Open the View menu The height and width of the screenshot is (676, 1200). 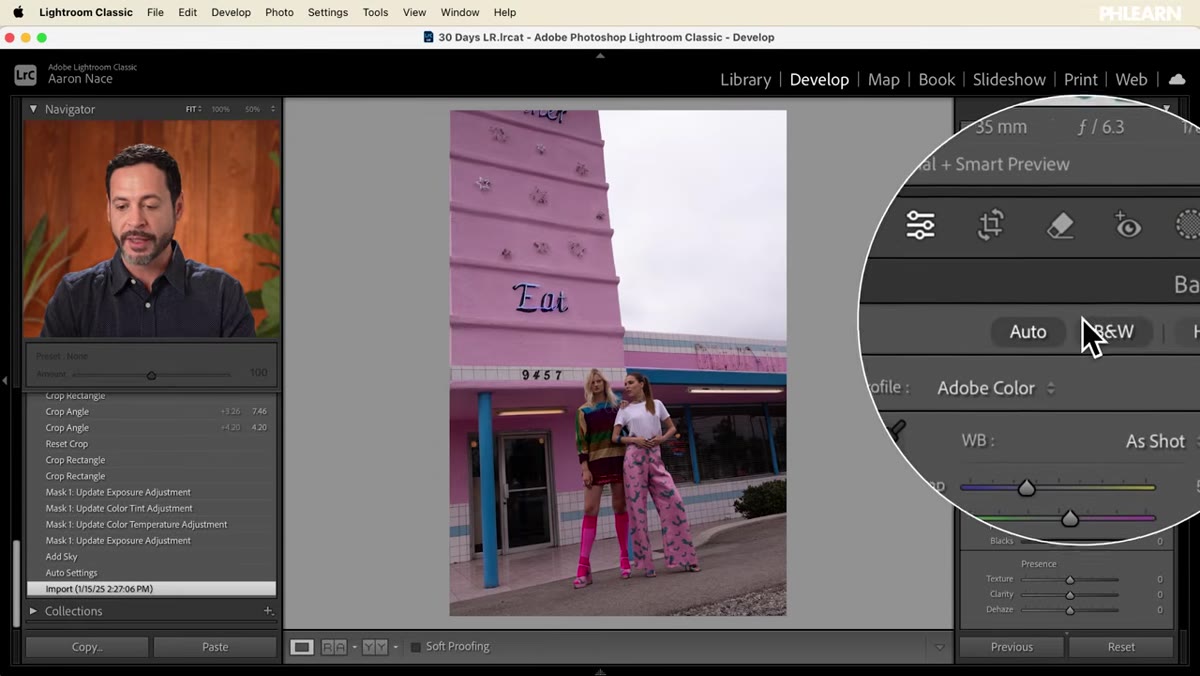(414, 12)
